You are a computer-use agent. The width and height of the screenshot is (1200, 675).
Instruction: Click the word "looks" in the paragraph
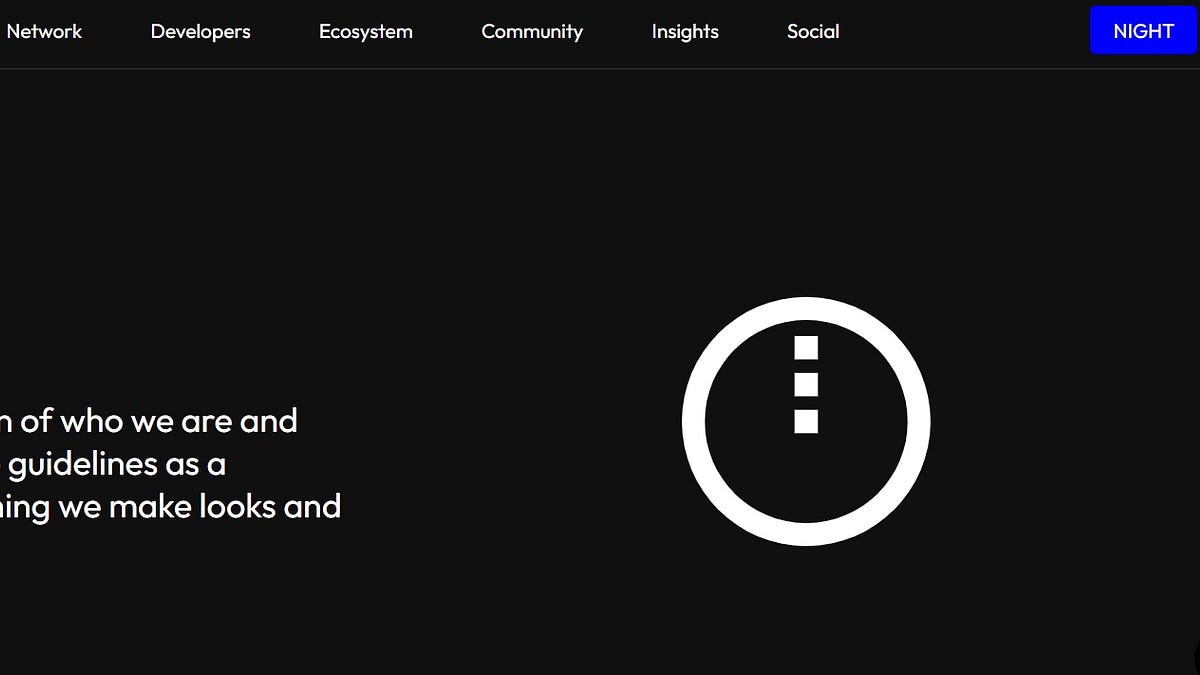(x=238, y=507)
